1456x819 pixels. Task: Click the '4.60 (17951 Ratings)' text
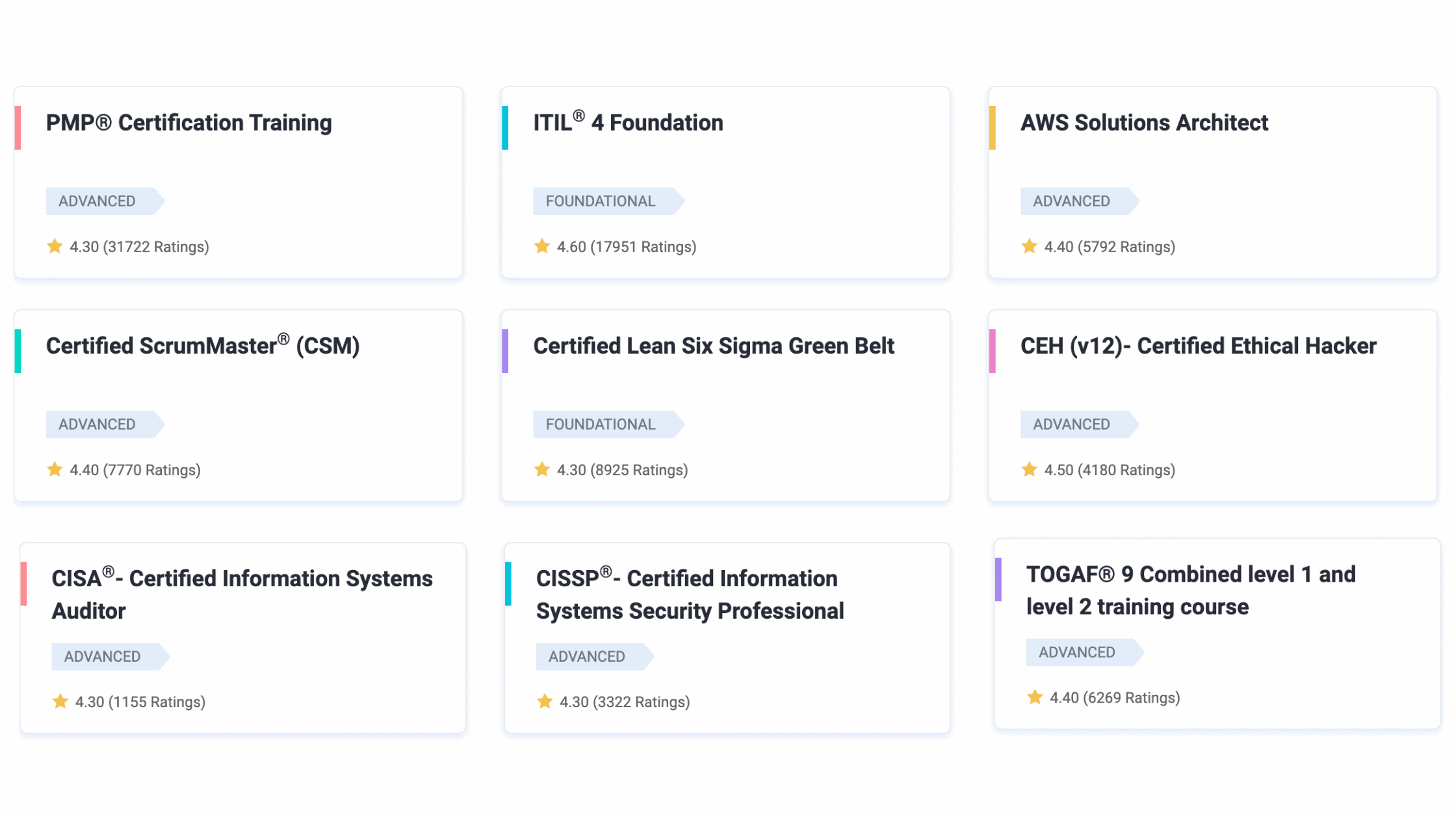coord(627,247)
